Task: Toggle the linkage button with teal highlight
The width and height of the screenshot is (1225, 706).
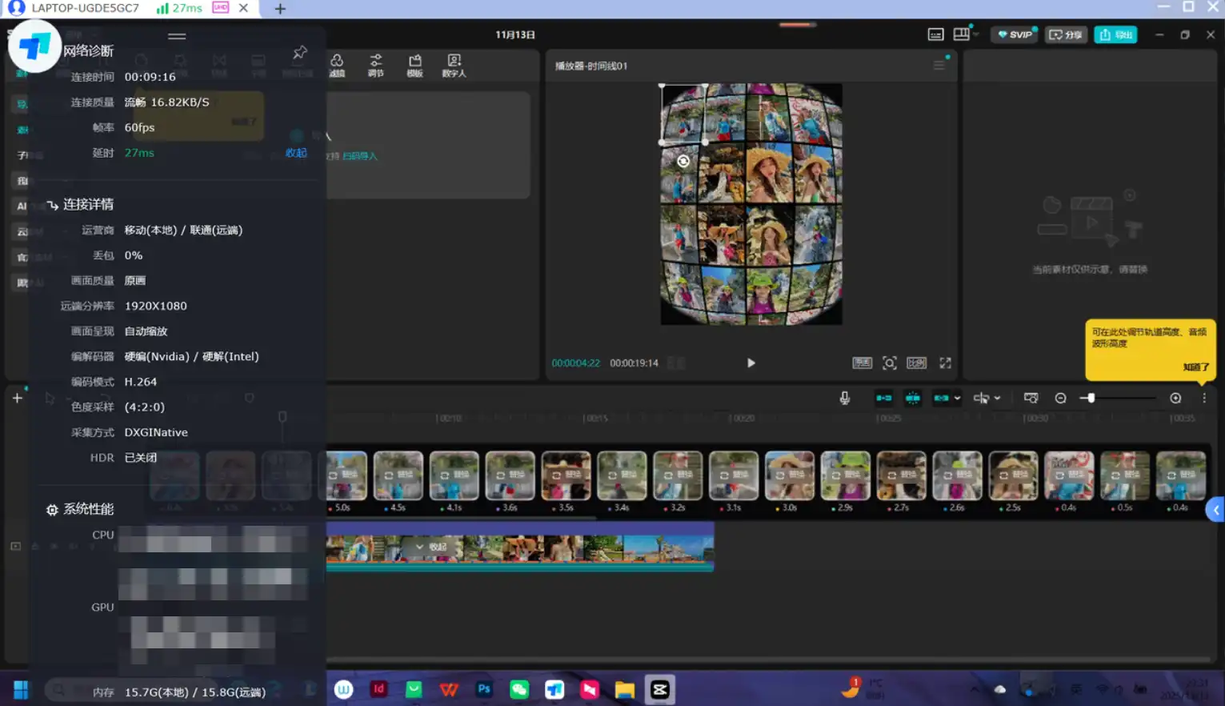Action: (941, 398)
